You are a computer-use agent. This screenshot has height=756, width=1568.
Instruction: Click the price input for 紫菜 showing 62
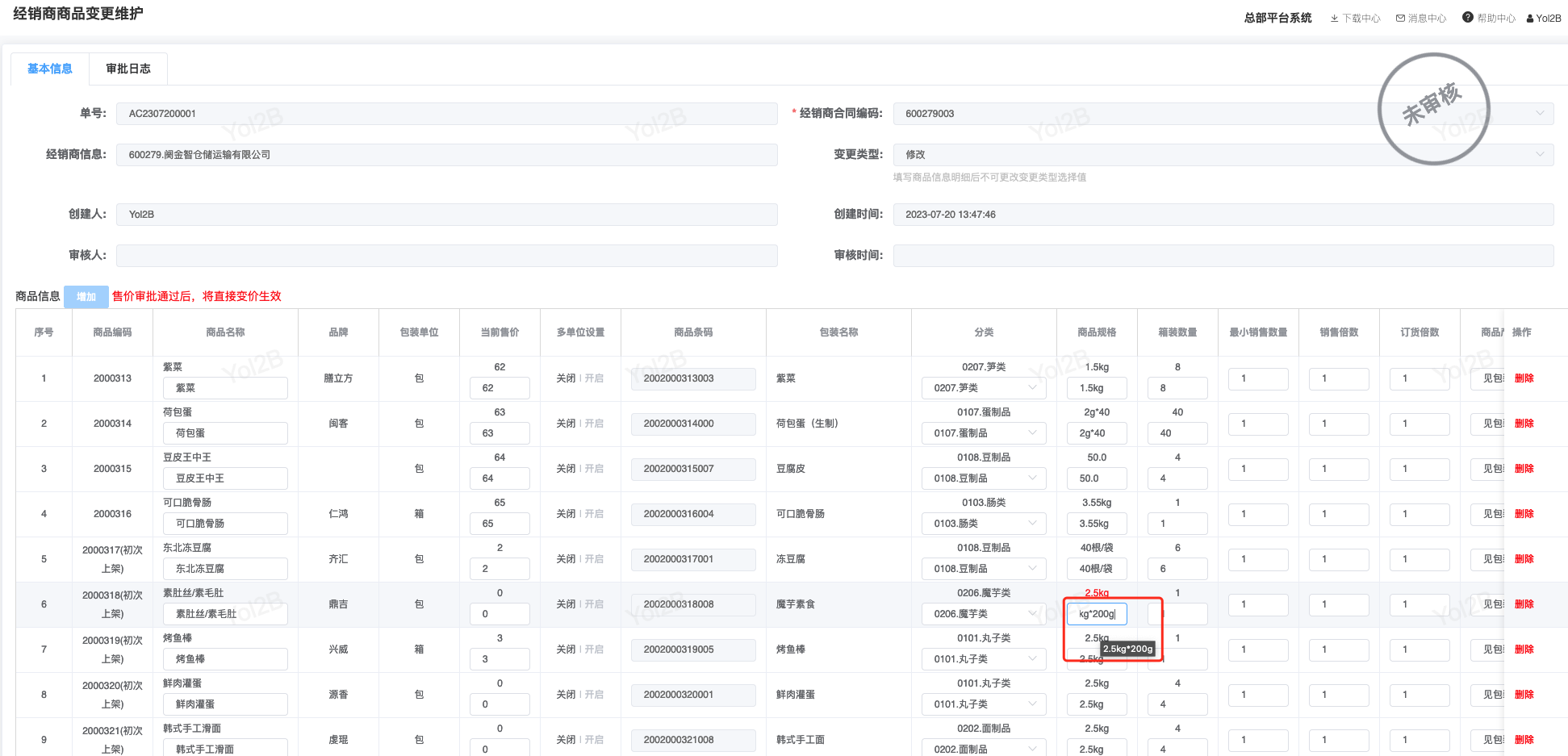500,388
